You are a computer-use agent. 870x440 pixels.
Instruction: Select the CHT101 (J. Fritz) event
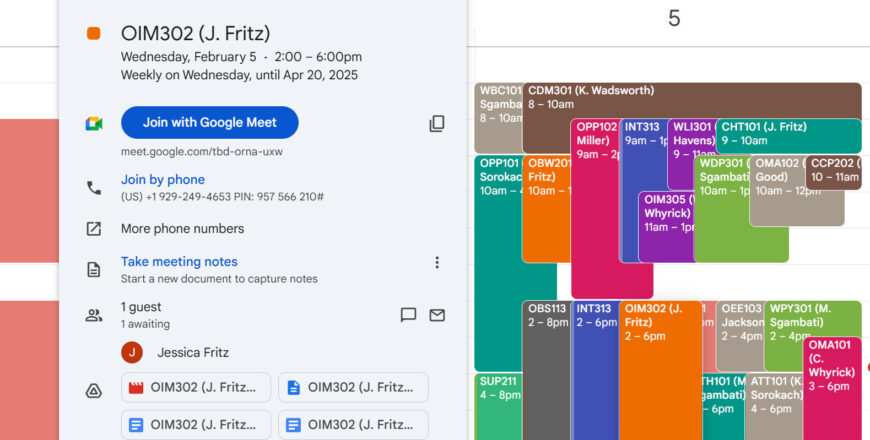coord(788,134)
